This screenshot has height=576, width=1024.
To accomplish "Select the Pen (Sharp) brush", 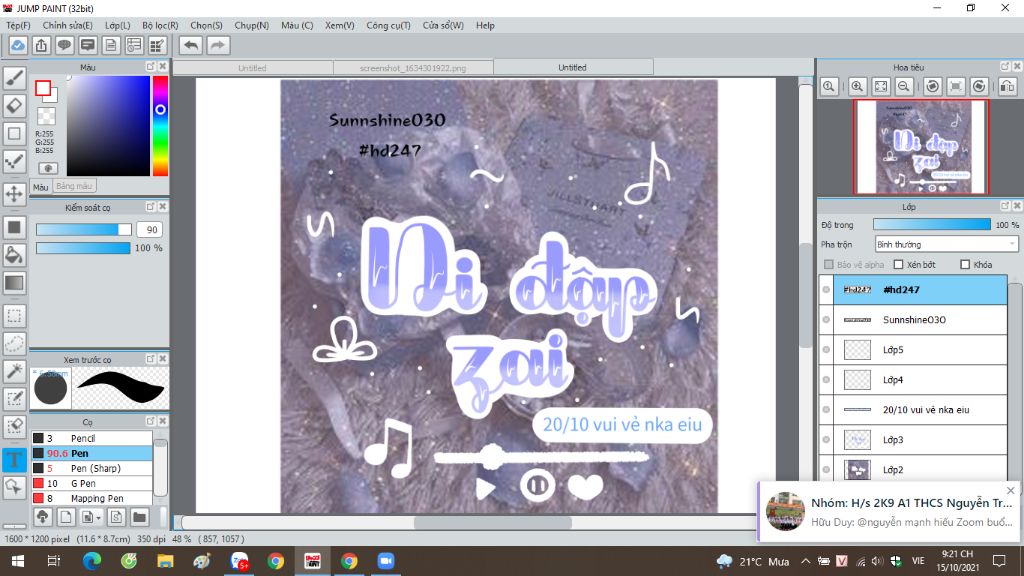I will click(x=91, y=468).
